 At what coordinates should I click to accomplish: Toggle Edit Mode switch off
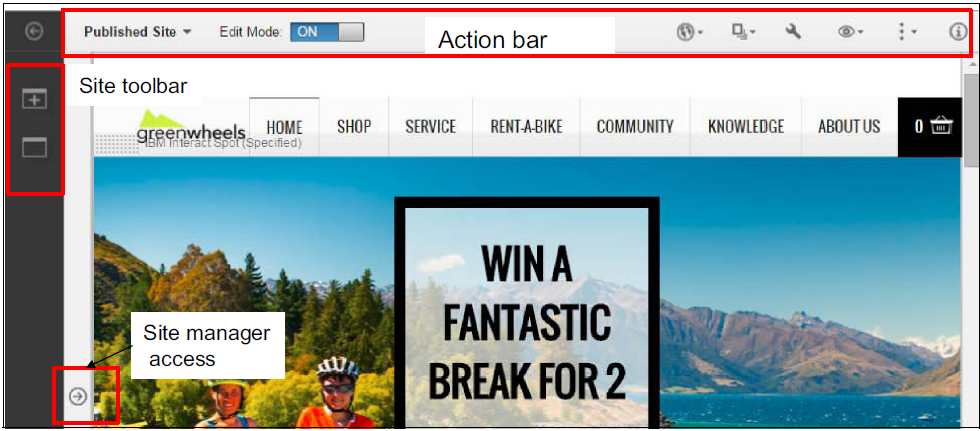click(327, 32)
